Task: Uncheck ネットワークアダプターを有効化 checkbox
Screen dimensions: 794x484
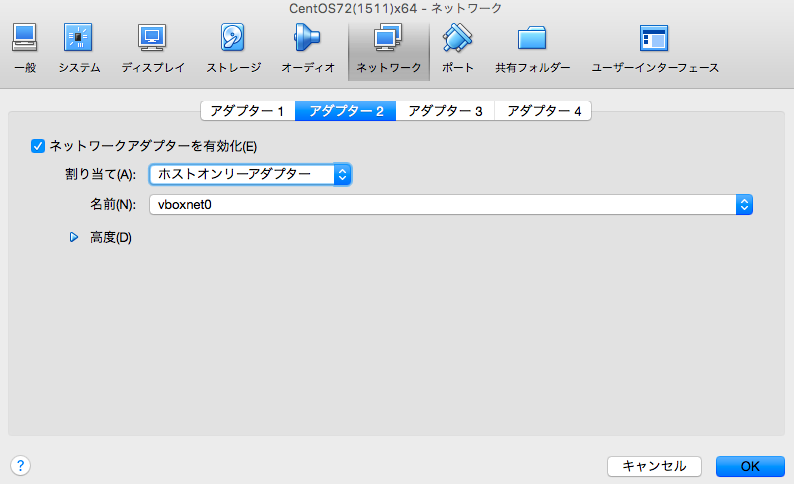Action: tap(38, 146)
